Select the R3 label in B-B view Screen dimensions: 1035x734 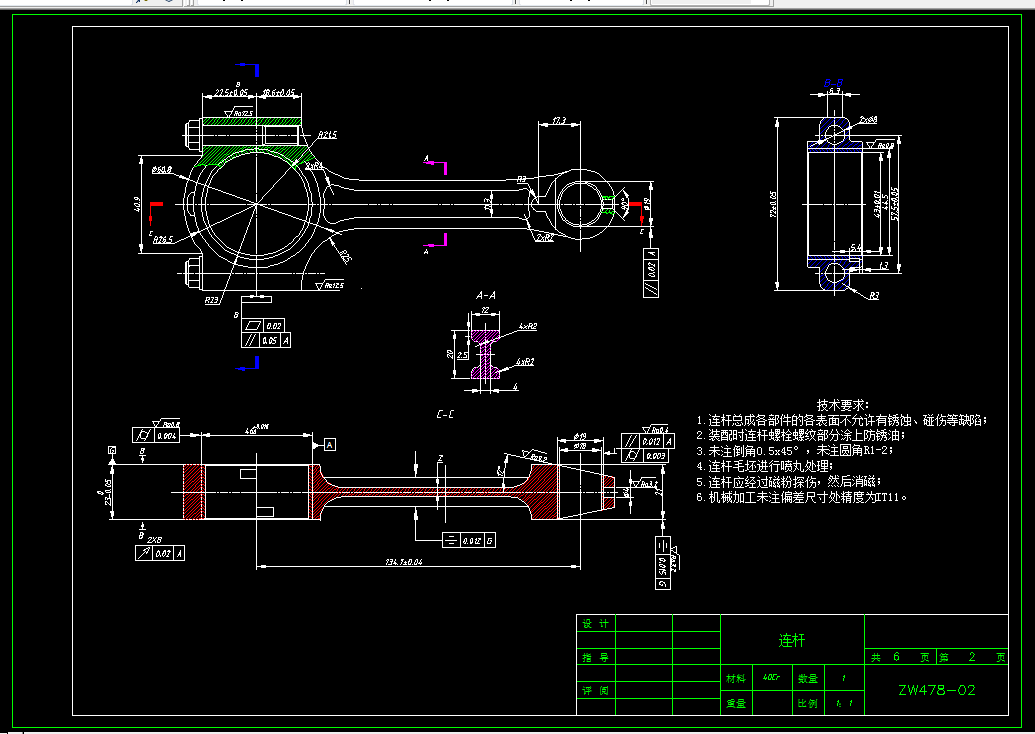coord(874,296)
